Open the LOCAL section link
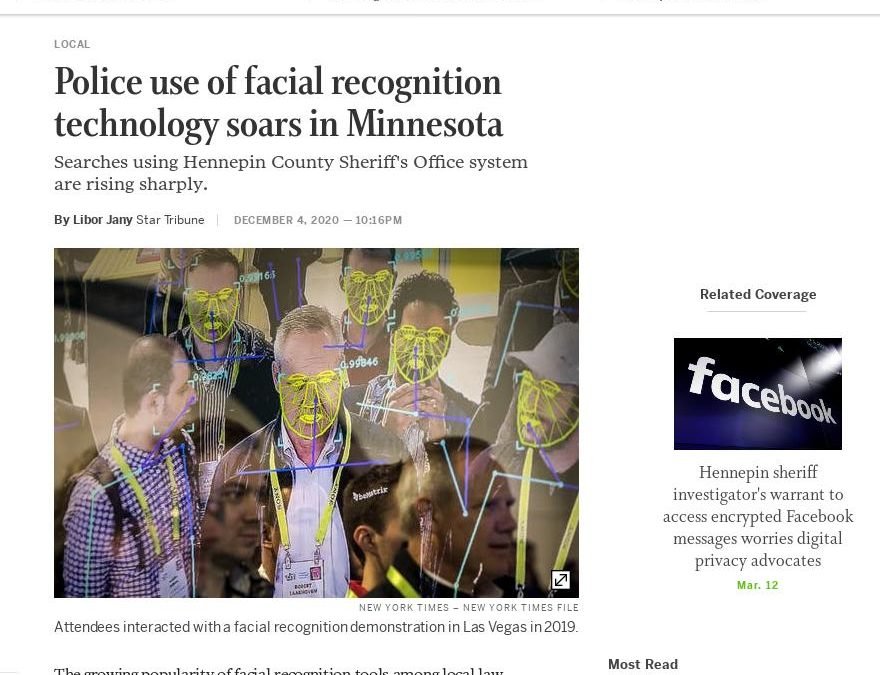The width and height of the screenshot is (880, 675). click(72, 44)
